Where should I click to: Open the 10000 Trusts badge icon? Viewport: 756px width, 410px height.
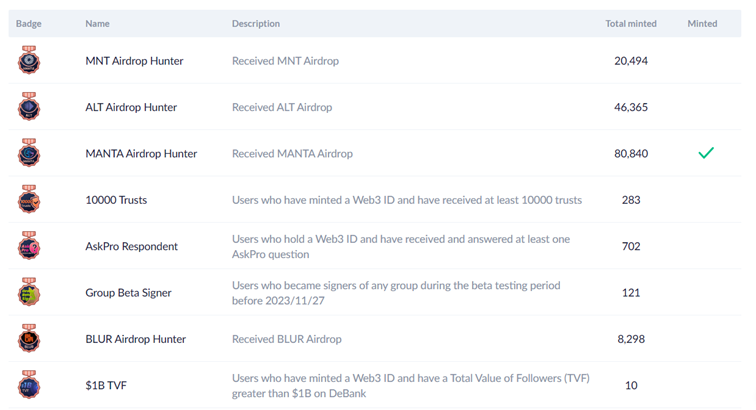click(x=29, y=200)
